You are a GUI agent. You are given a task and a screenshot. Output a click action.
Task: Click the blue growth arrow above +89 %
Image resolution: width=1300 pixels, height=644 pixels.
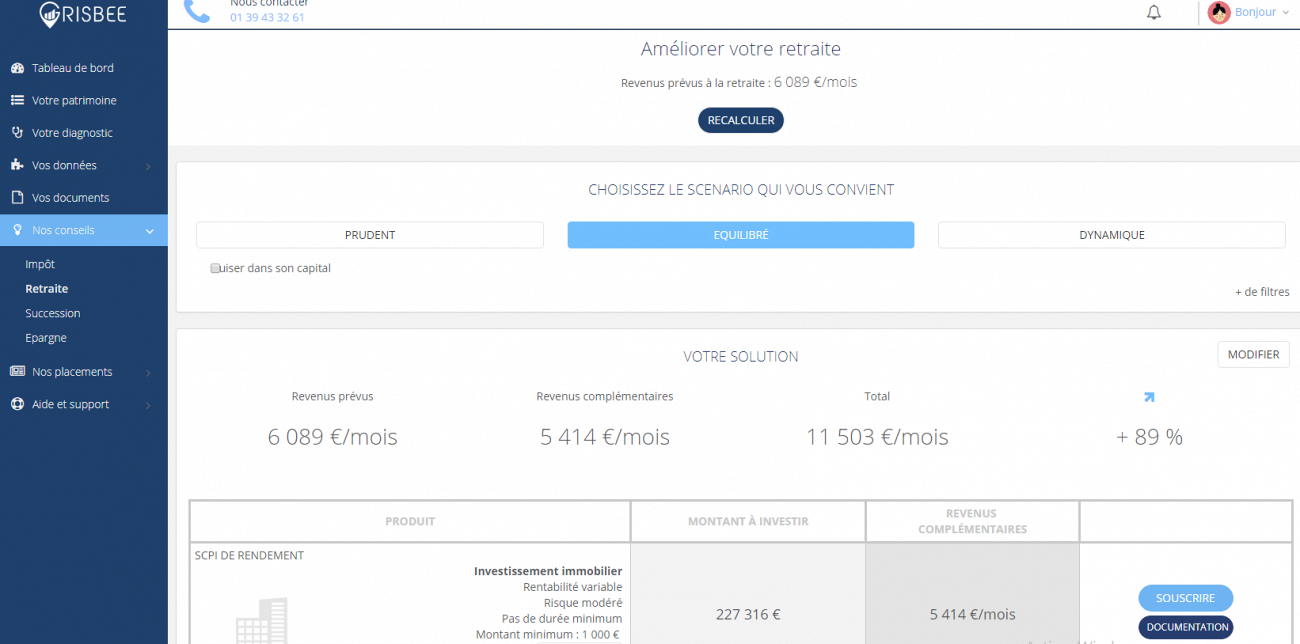[1148, 397]
